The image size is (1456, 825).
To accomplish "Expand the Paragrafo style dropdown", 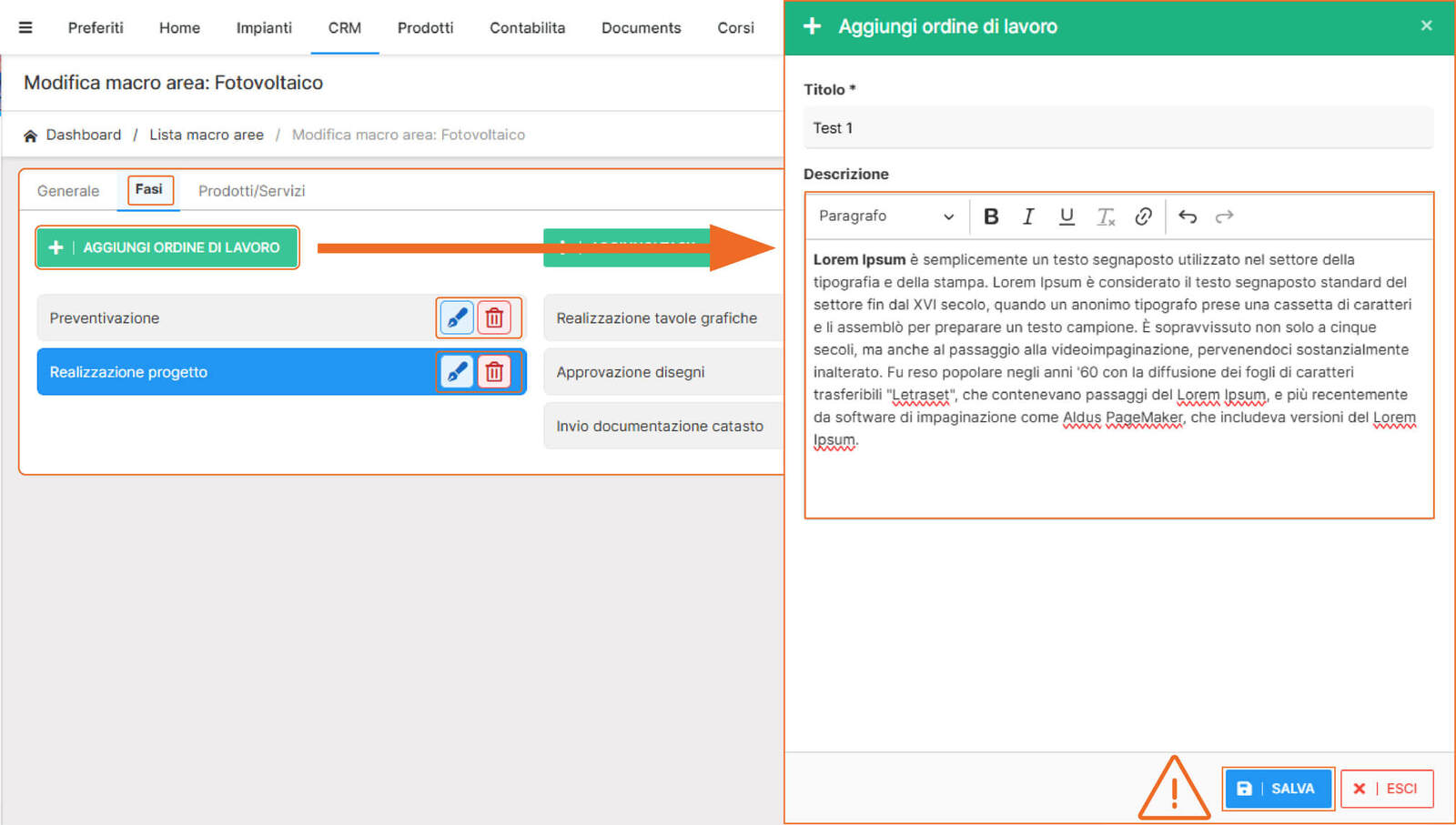I will (x=885, y=216).
